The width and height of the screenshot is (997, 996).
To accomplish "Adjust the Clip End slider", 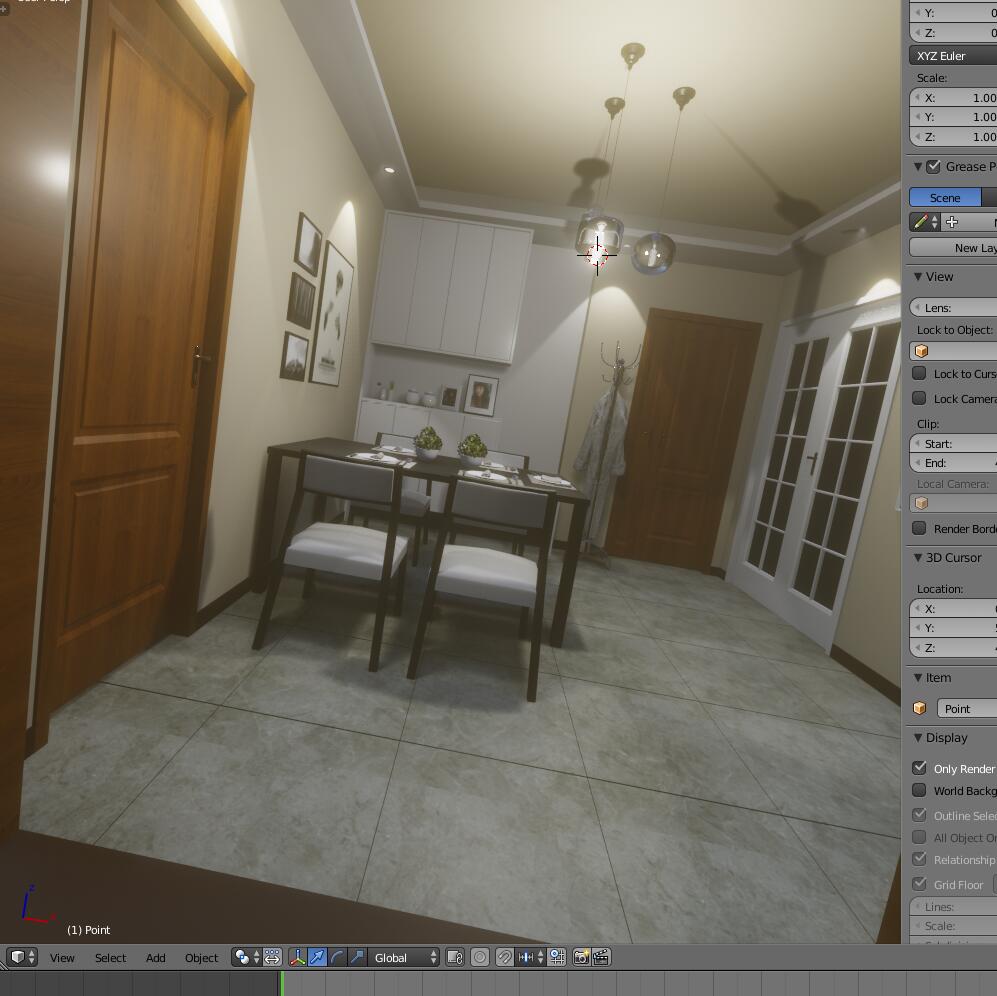I will pos(953,462).
